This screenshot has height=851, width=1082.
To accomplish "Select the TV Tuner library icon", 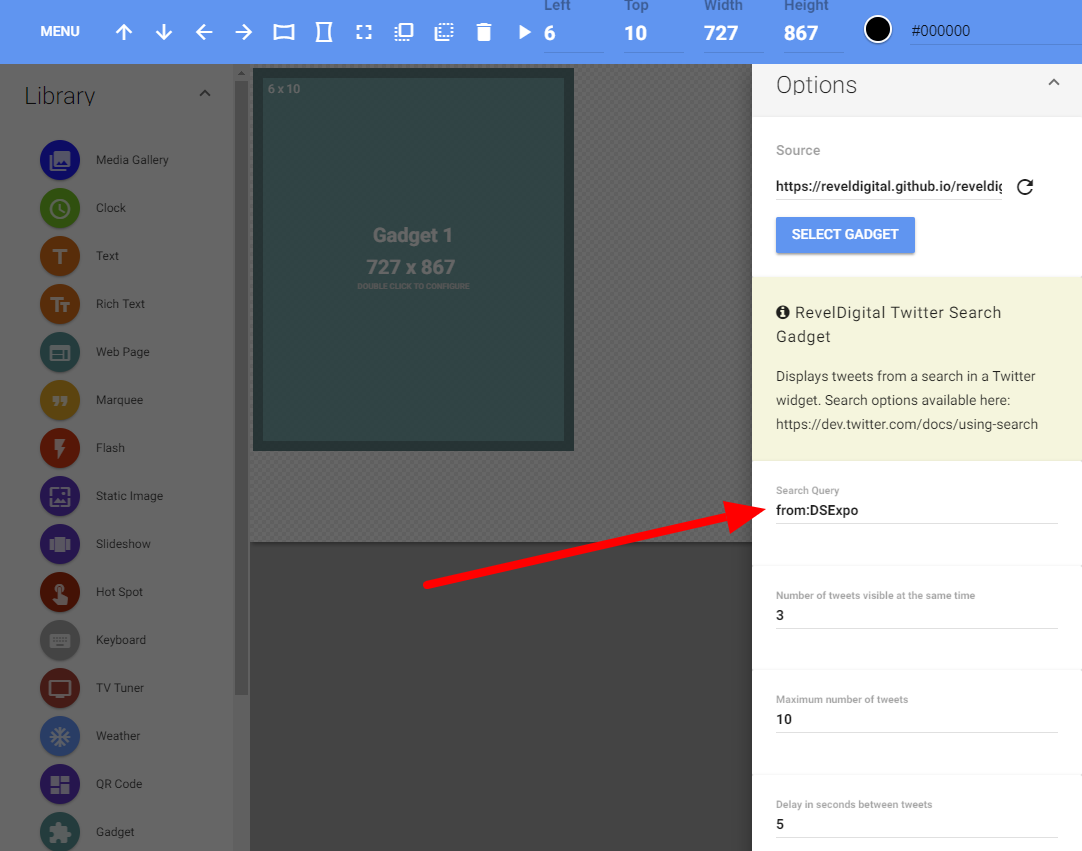I will pyautogui.click(x=60, y=687).
